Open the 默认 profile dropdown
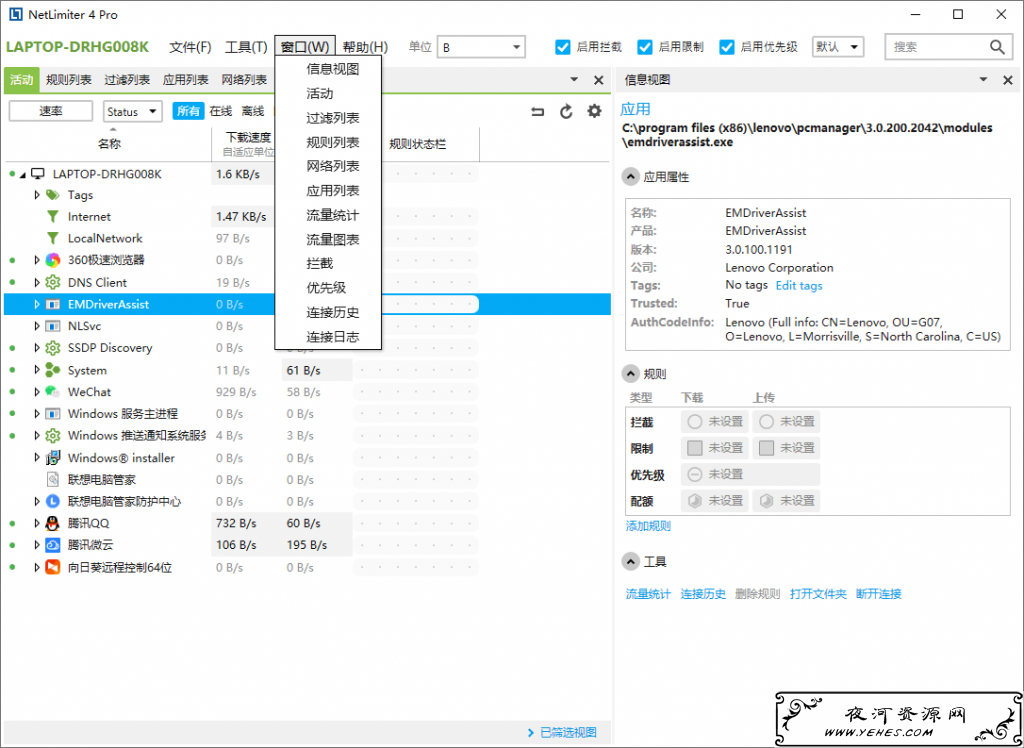 838,47
